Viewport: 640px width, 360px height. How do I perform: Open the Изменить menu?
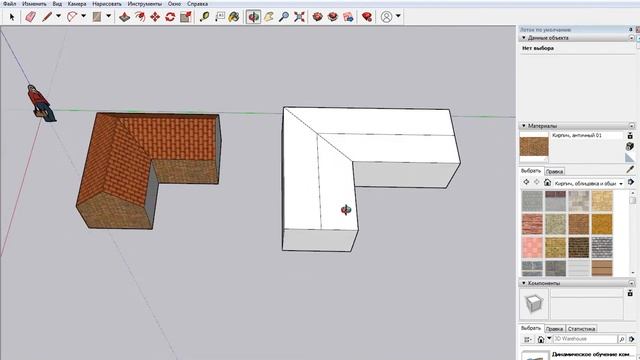34,4
